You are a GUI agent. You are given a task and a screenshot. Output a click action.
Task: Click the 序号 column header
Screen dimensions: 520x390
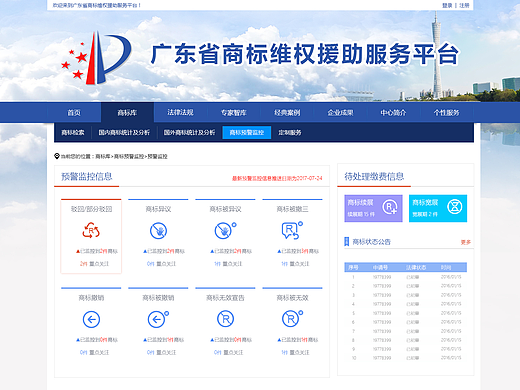(x=353, y=267)
